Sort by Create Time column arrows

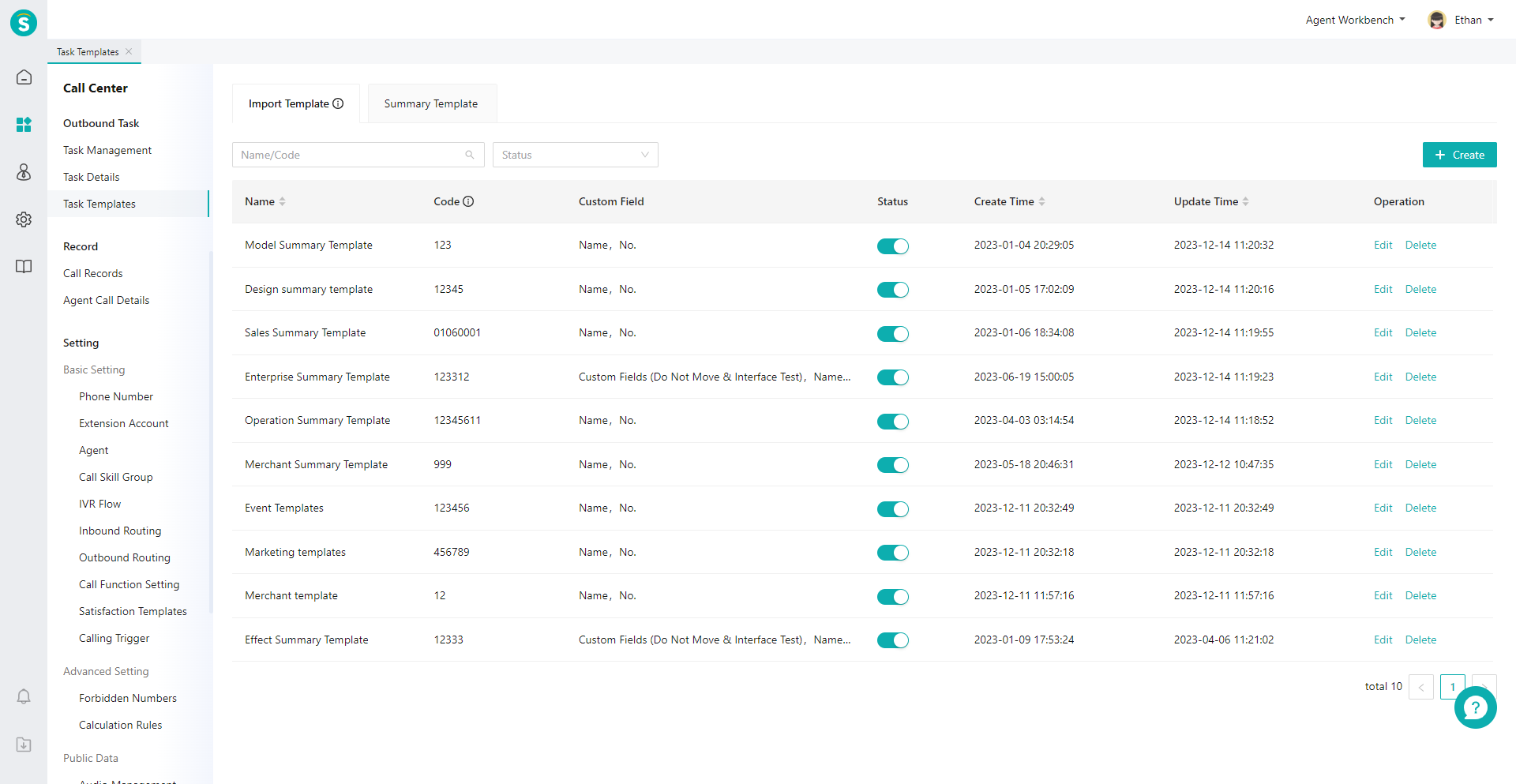coord(1041,201)
